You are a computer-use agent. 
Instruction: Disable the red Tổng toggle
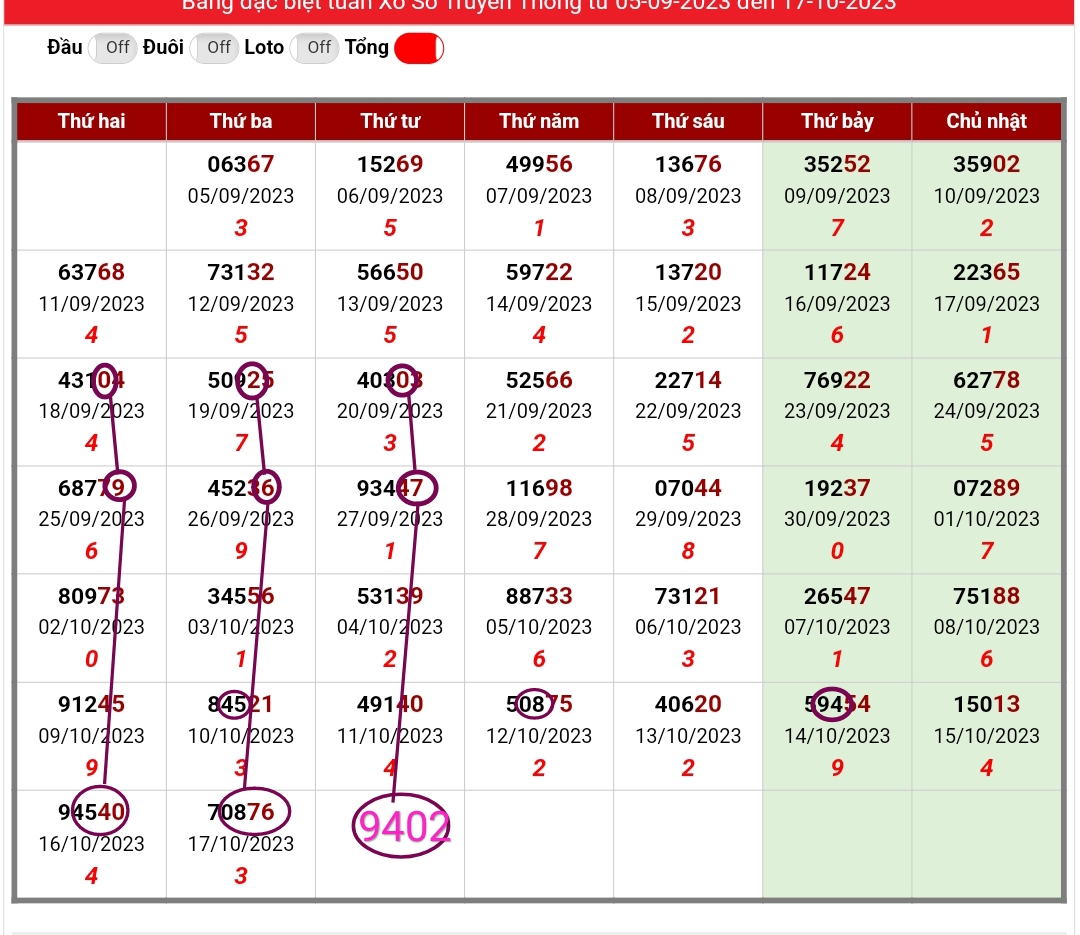pyautogui.click(x=419, y=48)
